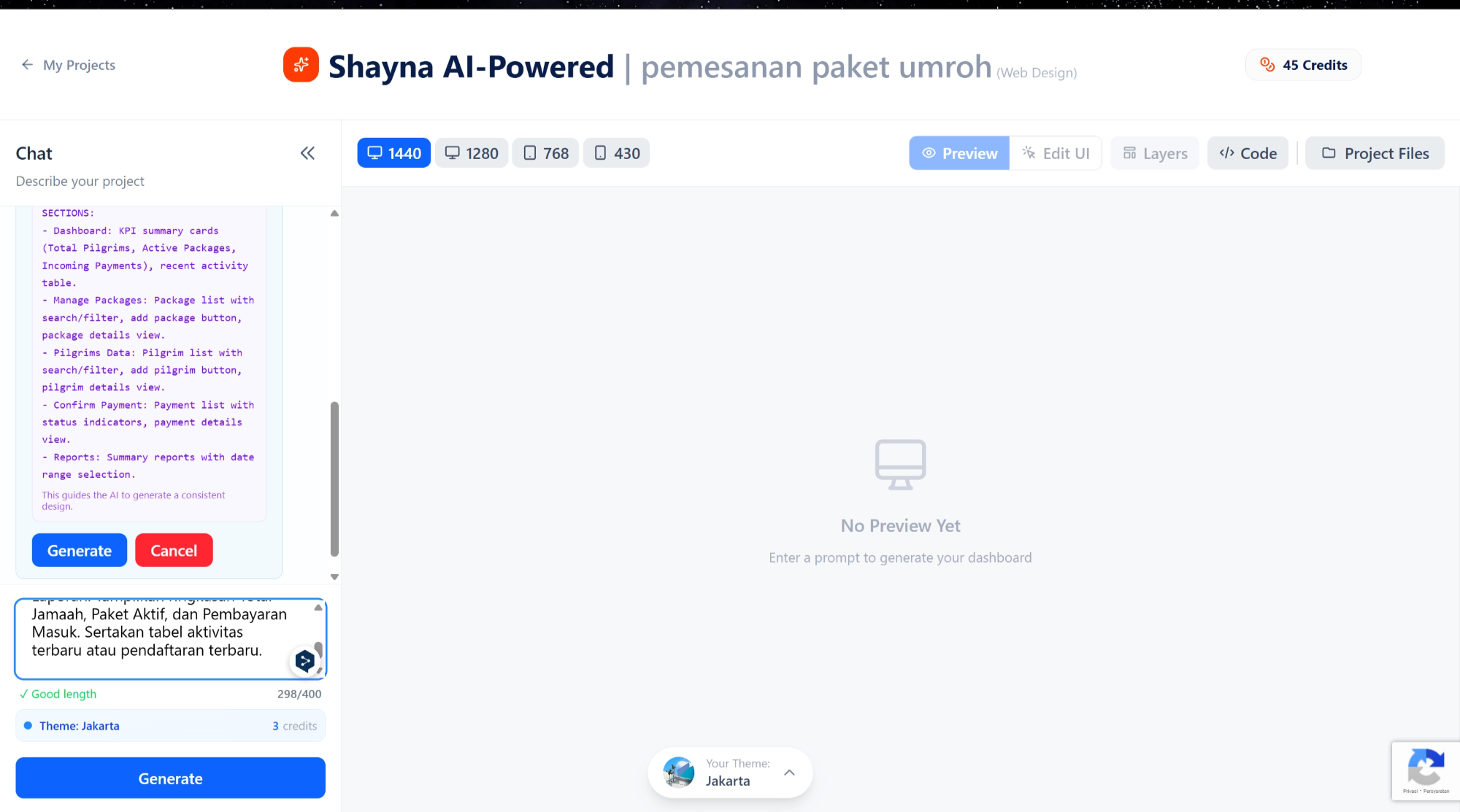Select the blue theme dot next to Jakarta
Viewport: 1460px width, 812px height.
point(28,725)
